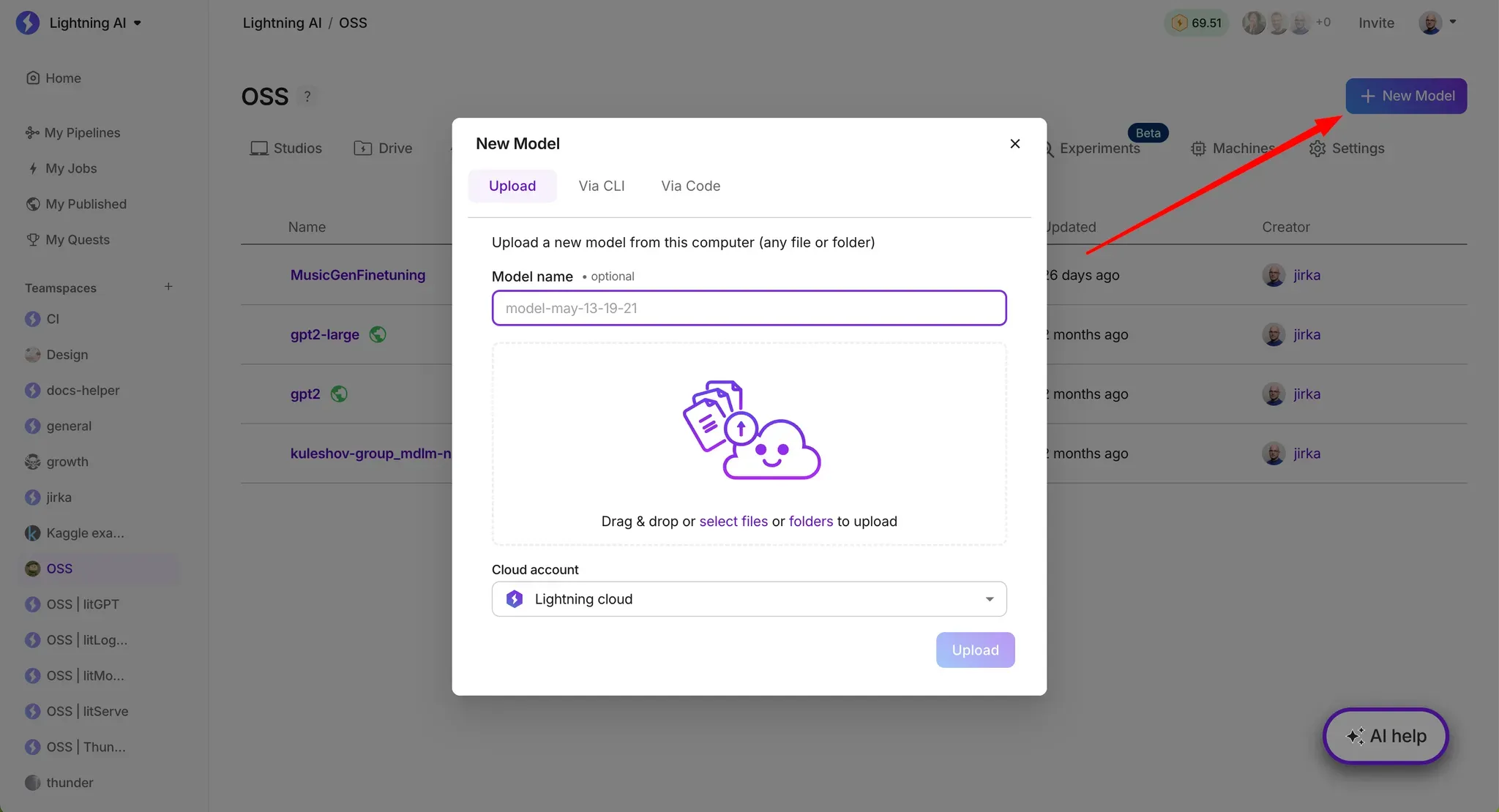The image size is (1499, 812).
Task: Open My Jobs page
Action: [x=62, y=168]
